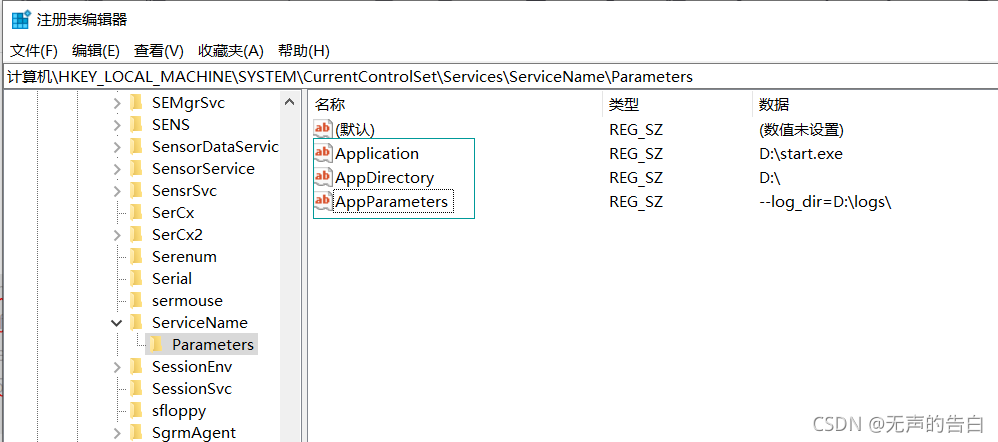Click REG_SZ type of AppParameters row
998x442 pixels.
click(636, 202)
